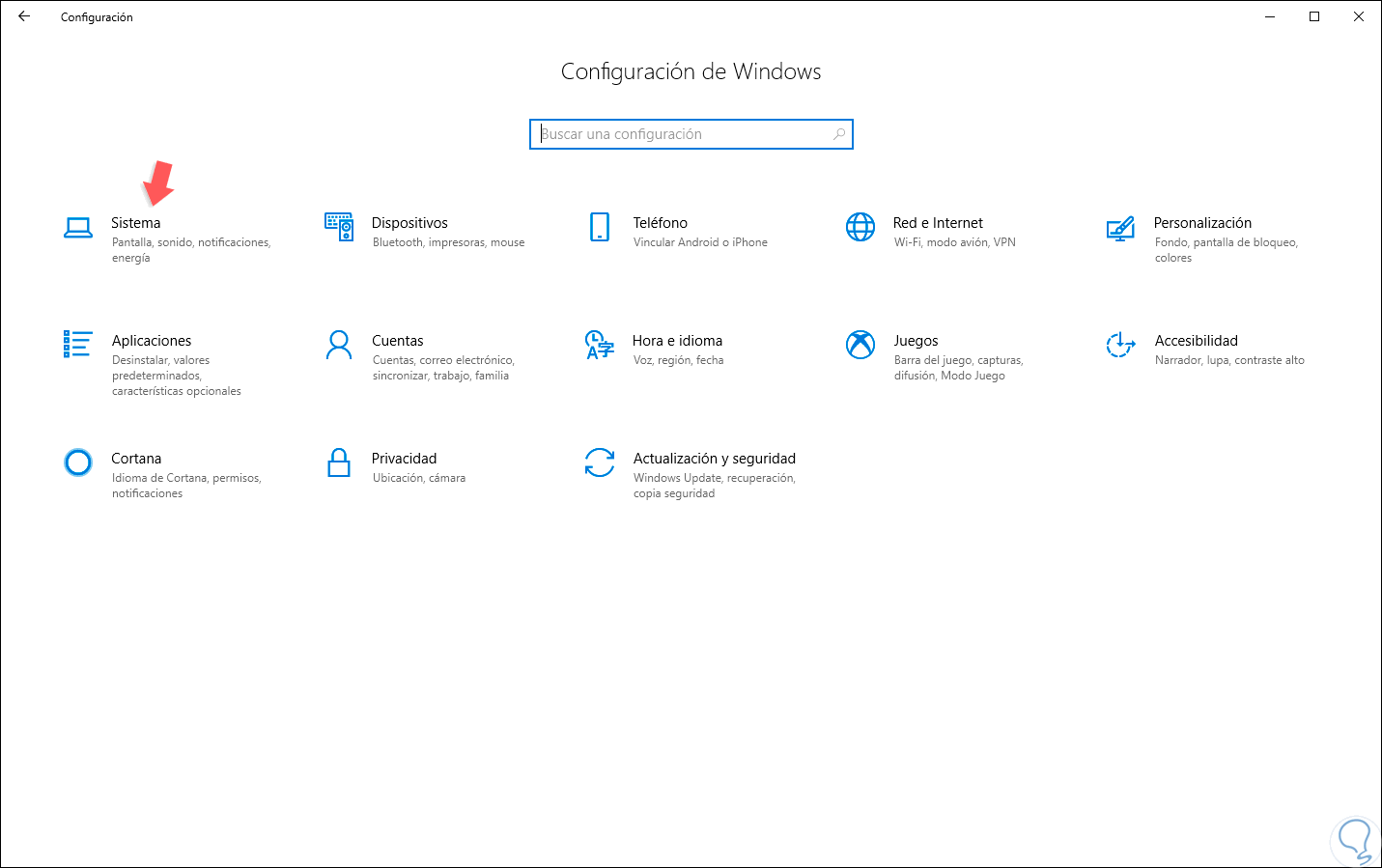Click 'Wi-Fi, modo avión, VPN' description

tap(955, 242)
